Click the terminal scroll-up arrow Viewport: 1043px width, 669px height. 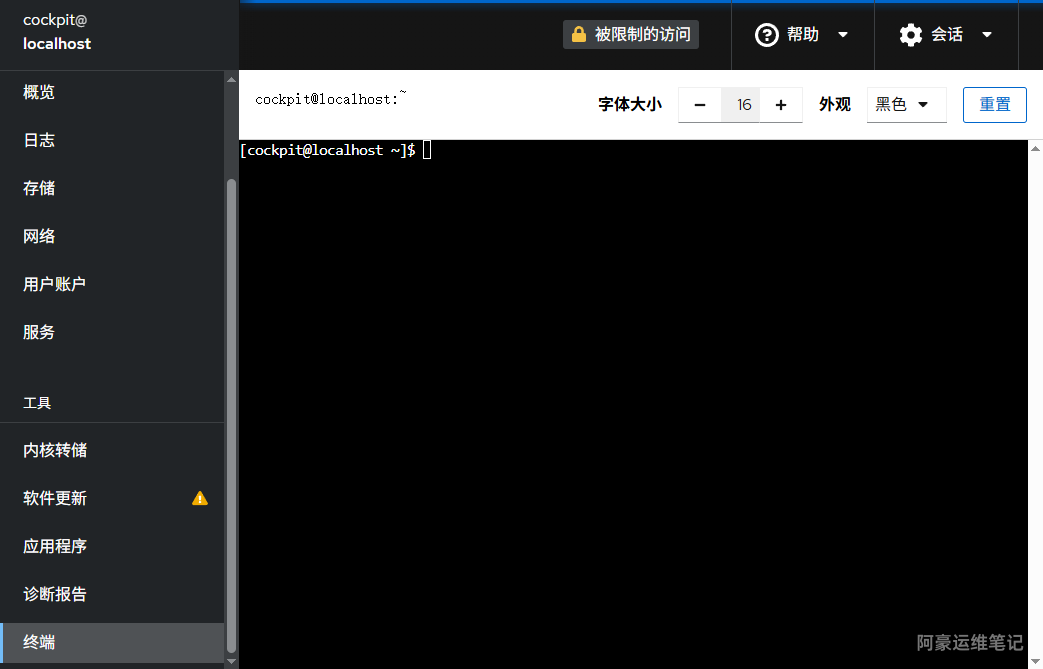pos(1036,148)
